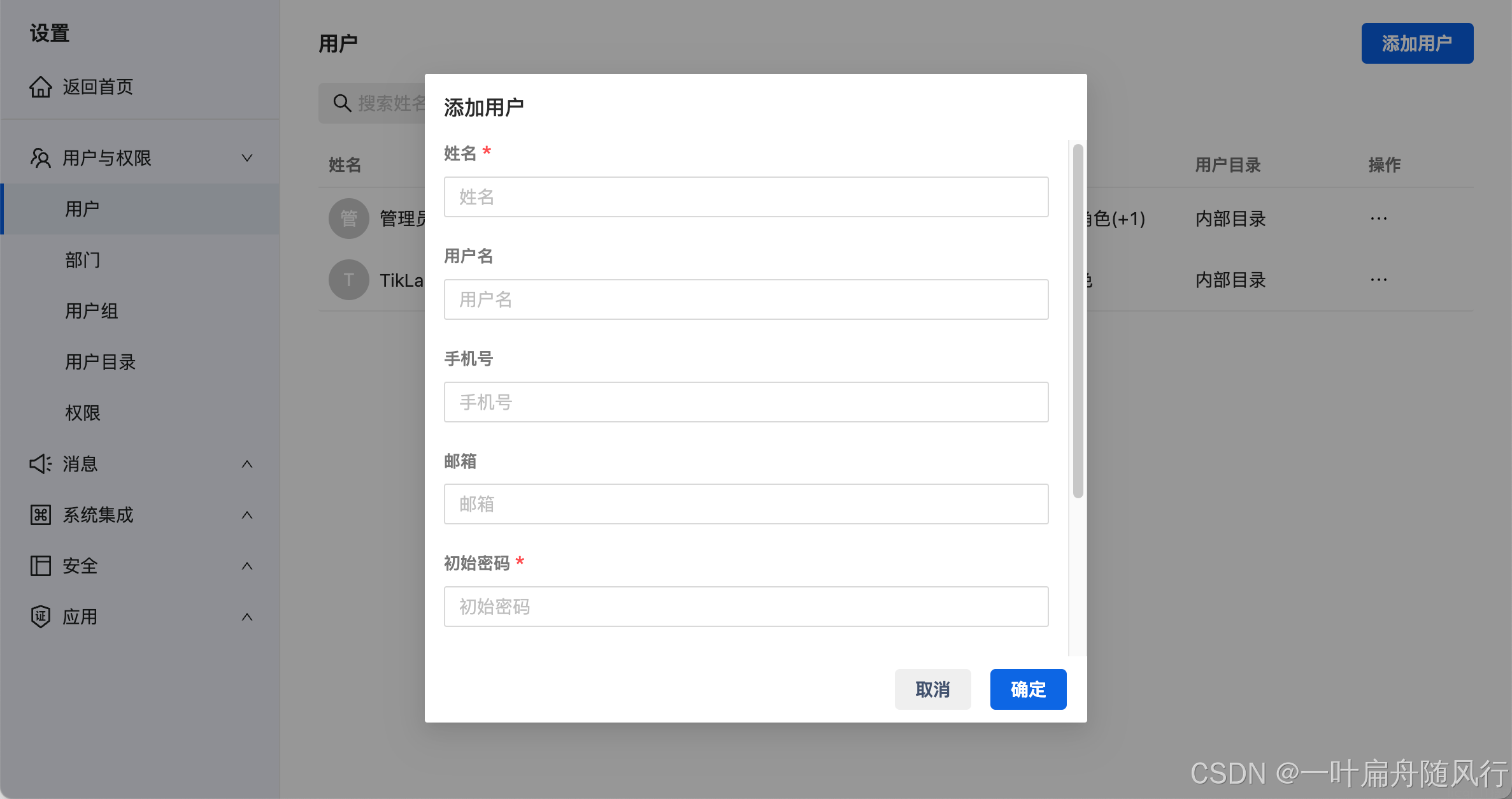Click the 姓名 table column header
1512x799 pixels.
pyautogui.click(x=345, y=165)
